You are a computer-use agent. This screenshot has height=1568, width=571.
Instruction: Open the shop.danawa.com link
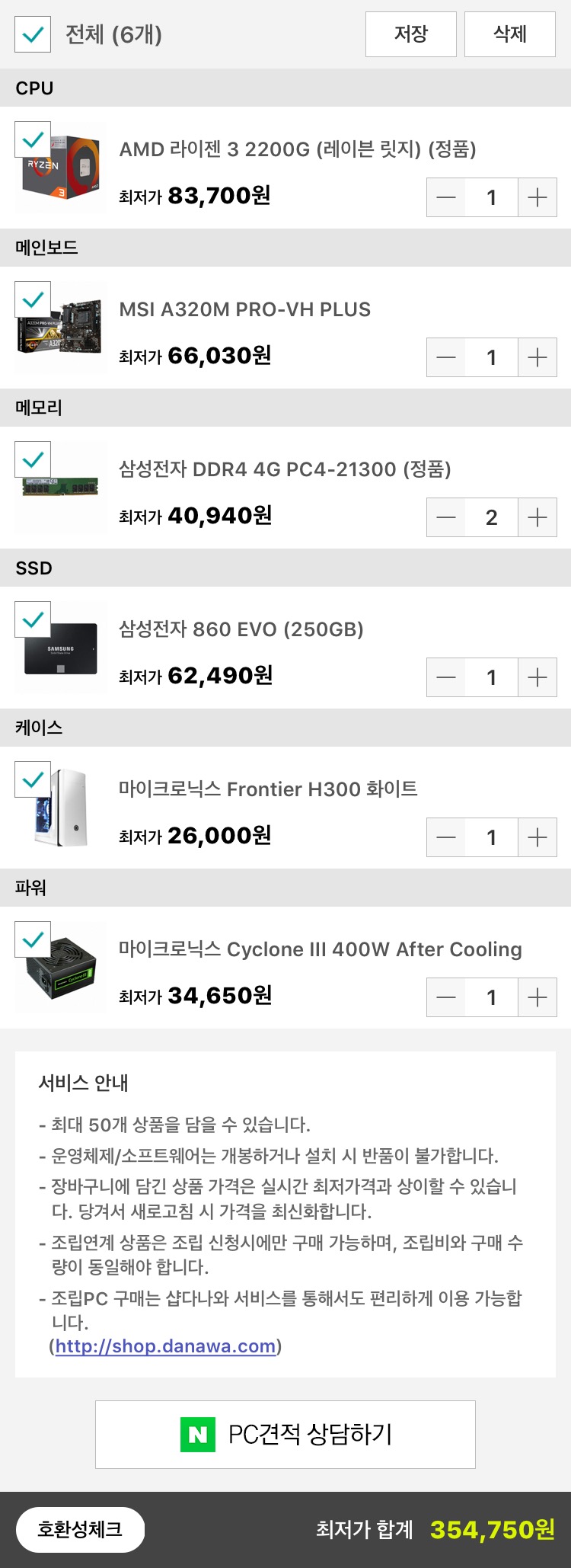pyautogui.click(x=165, y=1346)
